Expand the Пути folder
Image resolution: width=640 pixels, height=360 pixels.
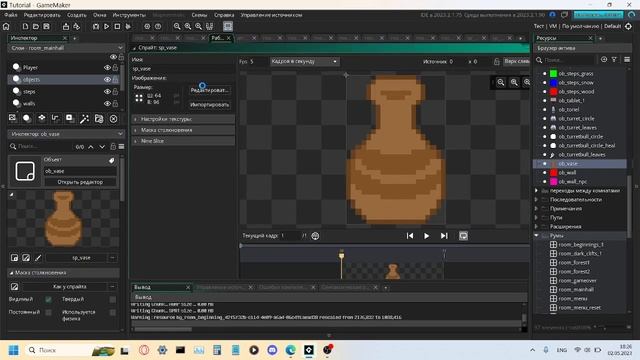537,218
